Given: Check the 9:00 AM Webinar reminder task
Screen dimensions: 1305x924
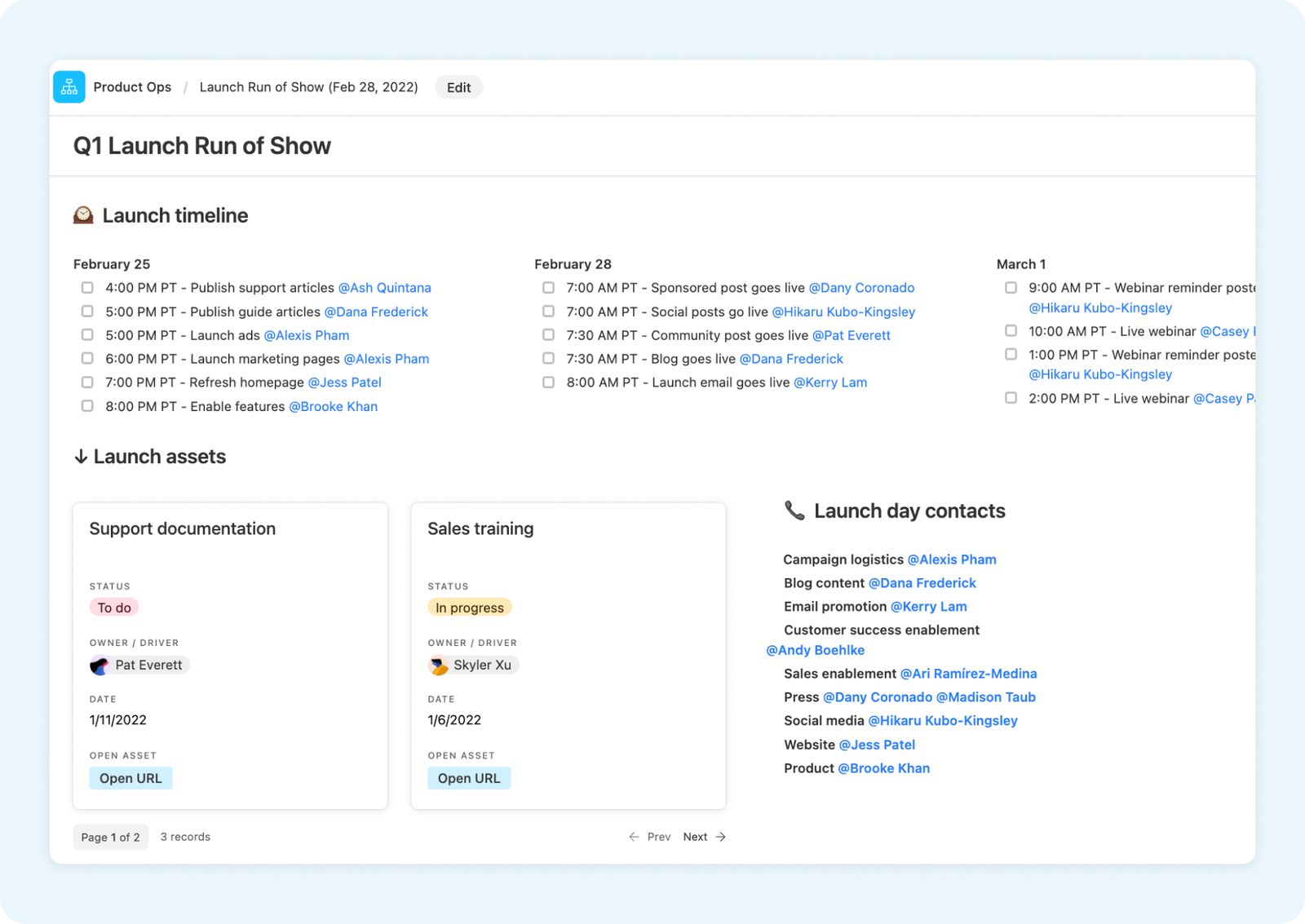Looking at the screenshot, I should [x=1011, y=288].
